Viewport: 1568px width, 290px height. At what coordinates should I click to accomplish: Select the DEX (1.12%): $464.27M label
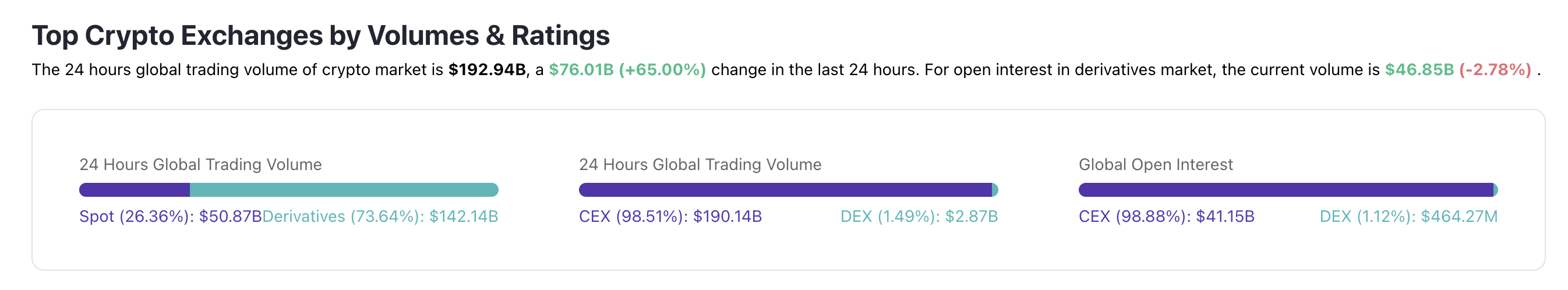tap(1408, 217)
